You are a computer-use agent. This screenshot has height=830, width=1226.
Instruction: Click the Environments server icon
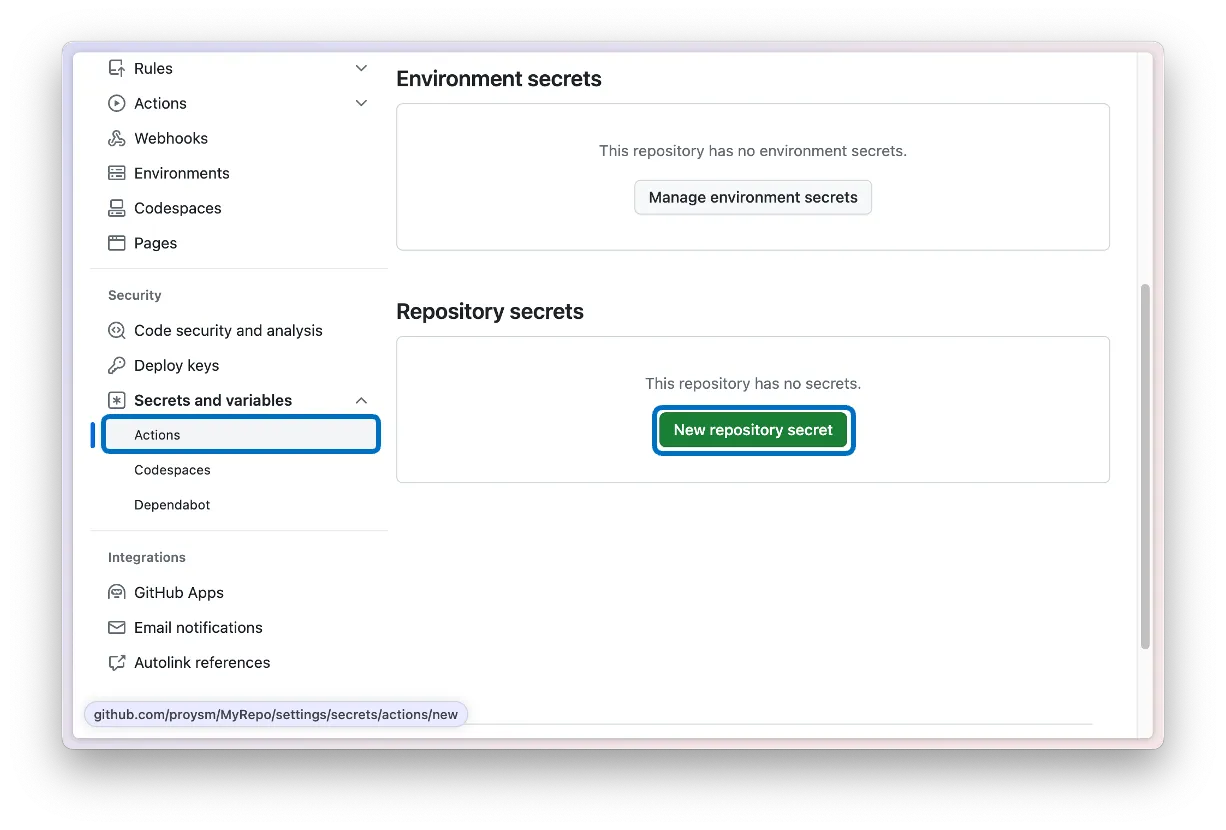pos(117,174)
